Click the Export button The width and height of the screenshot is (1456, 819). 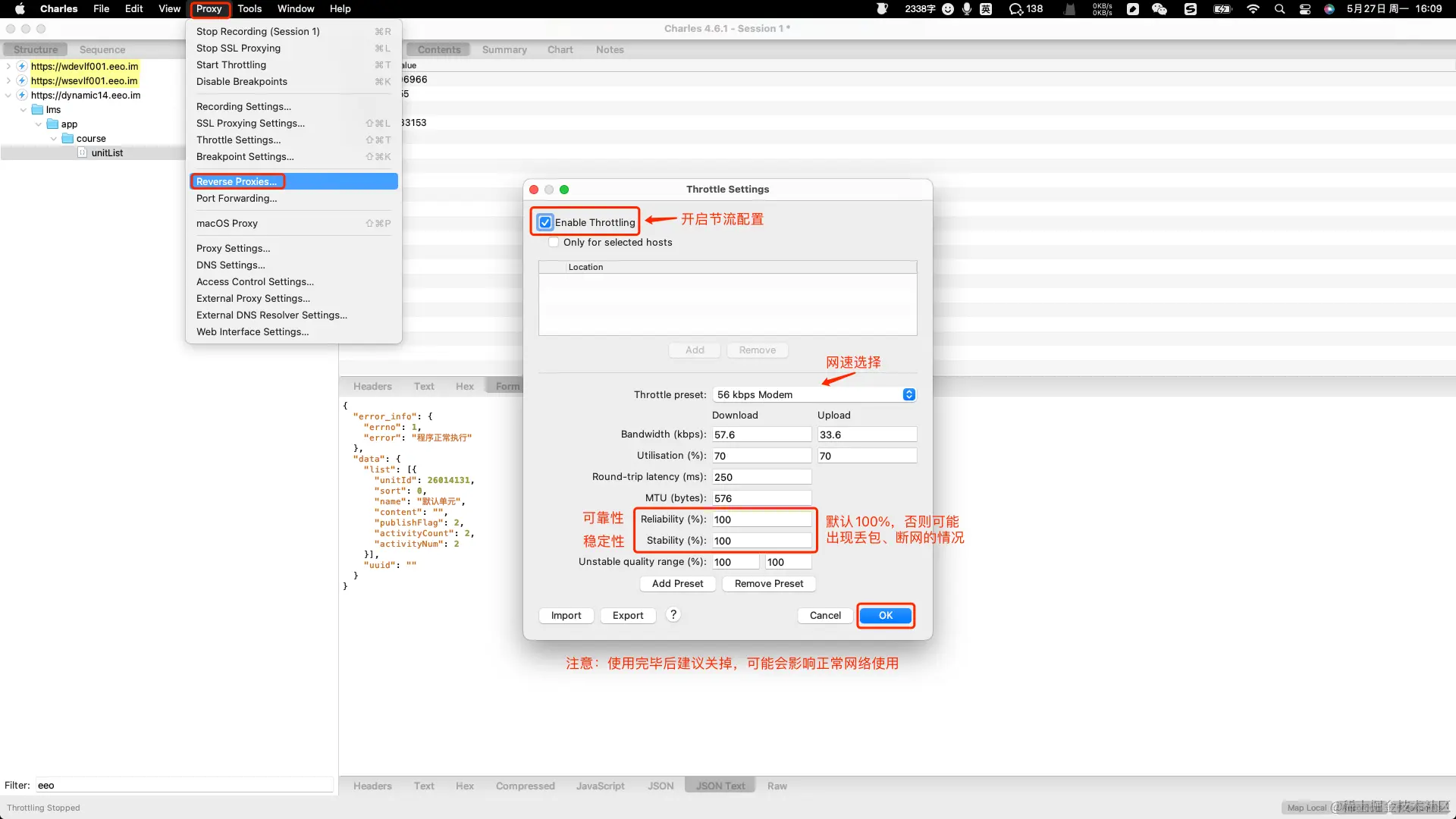point(628,615)
